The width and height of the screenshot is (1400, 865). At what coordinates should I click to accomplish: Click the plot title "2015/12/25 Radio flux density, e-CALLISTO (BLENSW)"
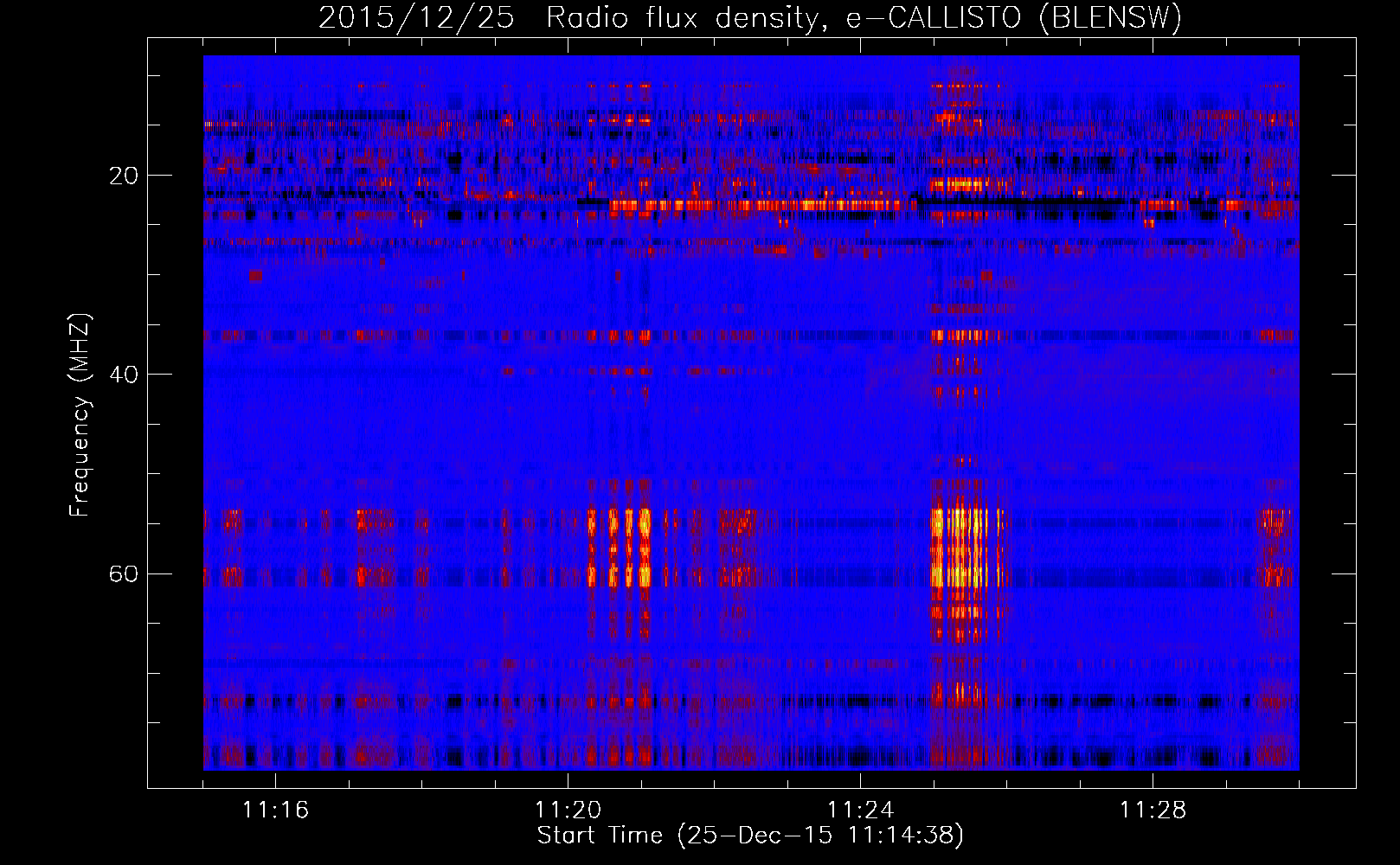point(750,17)
